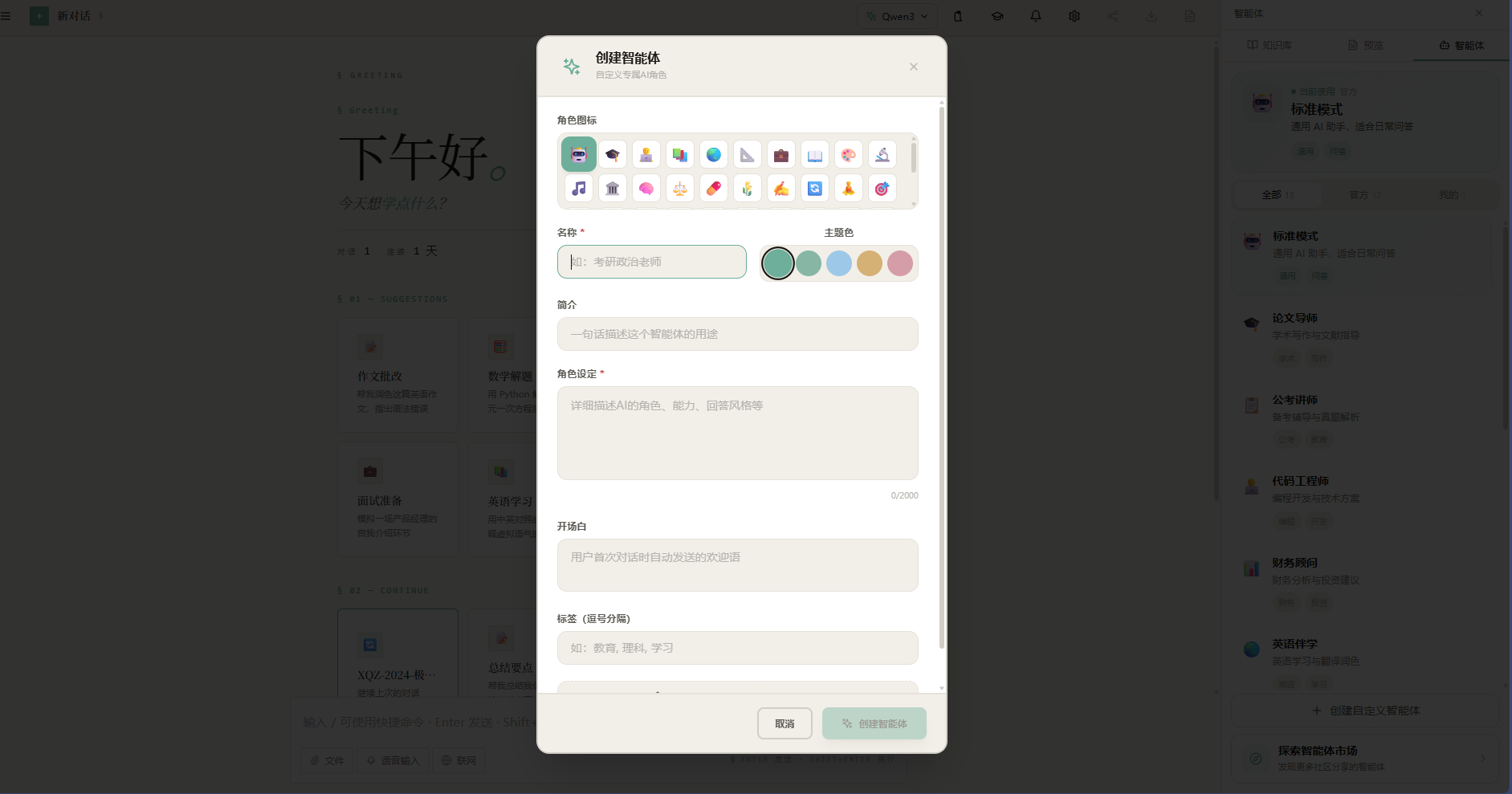Viewport: 1512px width, 794px height.
Task: Click the 创建智能体 submit button
Action: [874, 723]
